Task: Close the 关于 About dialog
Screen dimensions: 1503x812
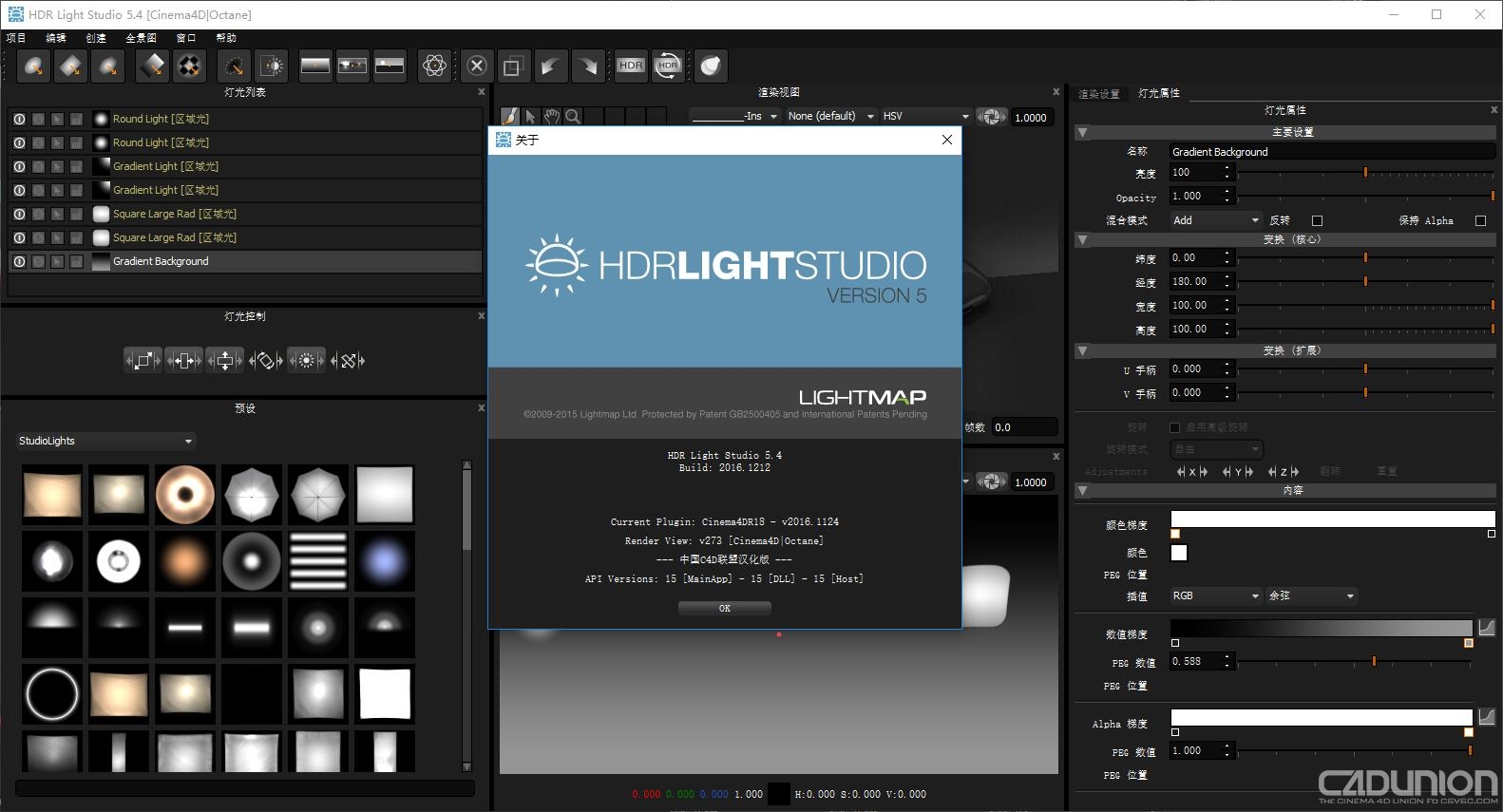Action: (946, 140)
